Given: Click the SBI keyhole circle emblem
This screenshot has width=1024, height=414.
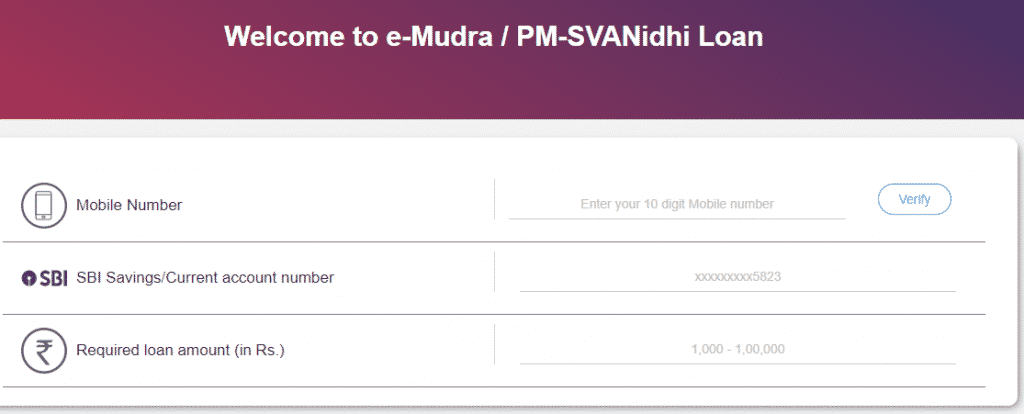Looking at the screenshot, I should pos(28,278).
